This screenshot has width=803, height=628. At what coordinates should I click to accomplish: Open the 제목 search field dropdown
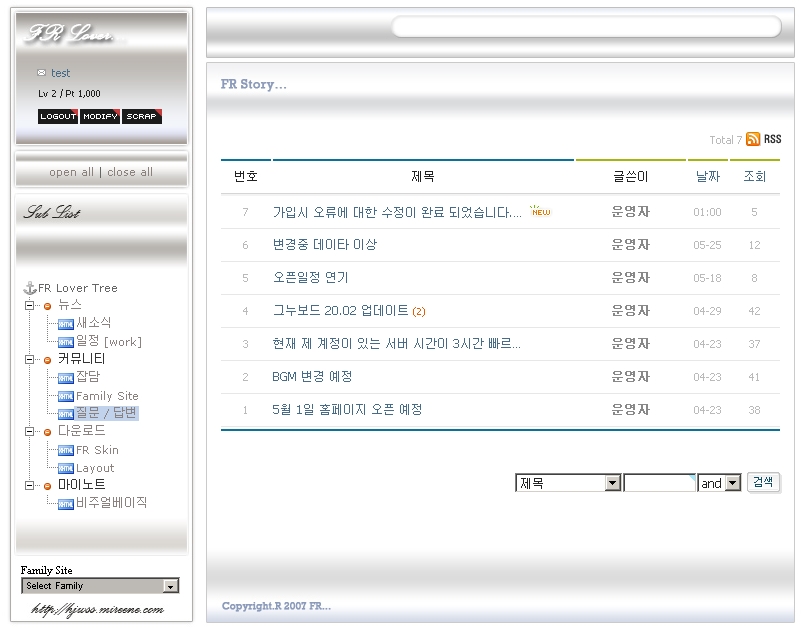pyautogui.click(x=568, y=483)
